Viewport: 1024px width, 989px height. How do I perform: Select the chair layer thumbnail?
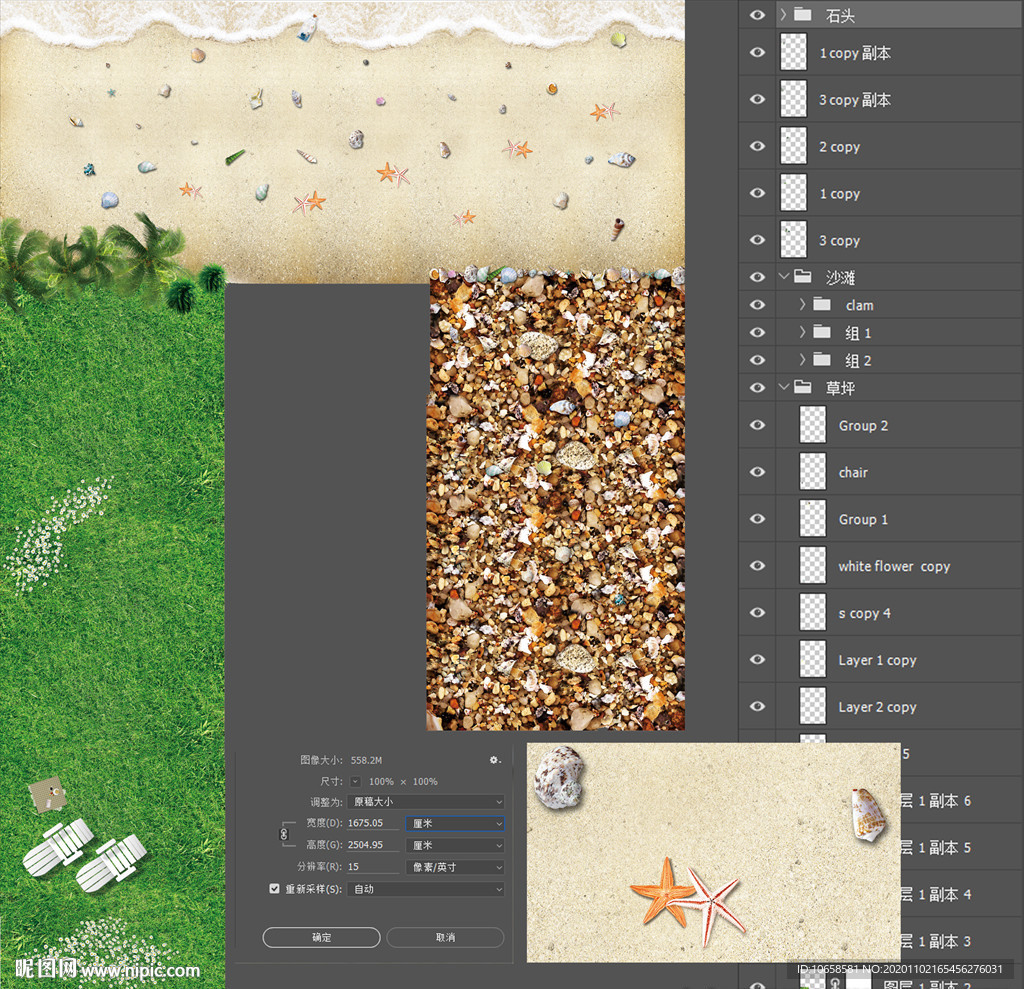(x=813, y=472)
